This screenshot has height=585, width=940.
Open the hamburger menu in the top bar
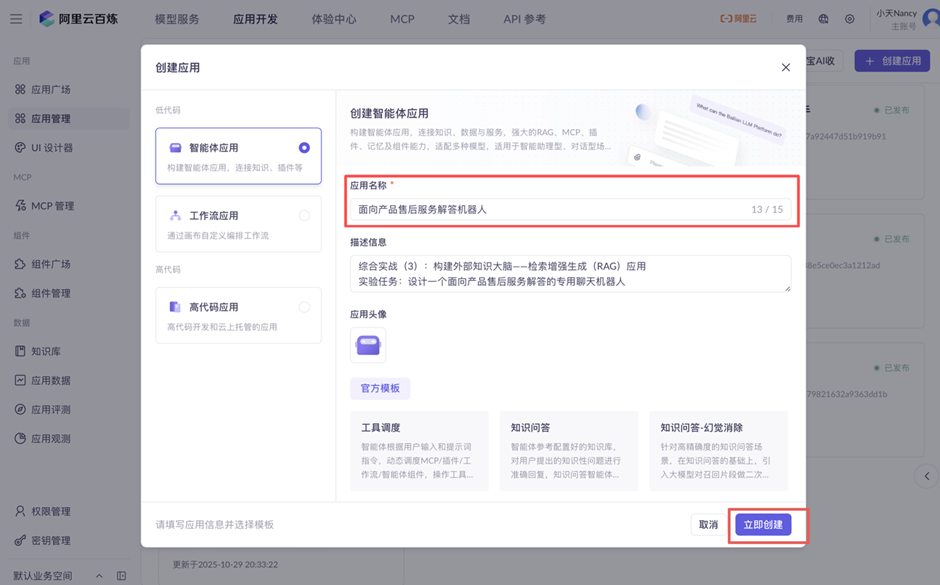pos(16,19)
